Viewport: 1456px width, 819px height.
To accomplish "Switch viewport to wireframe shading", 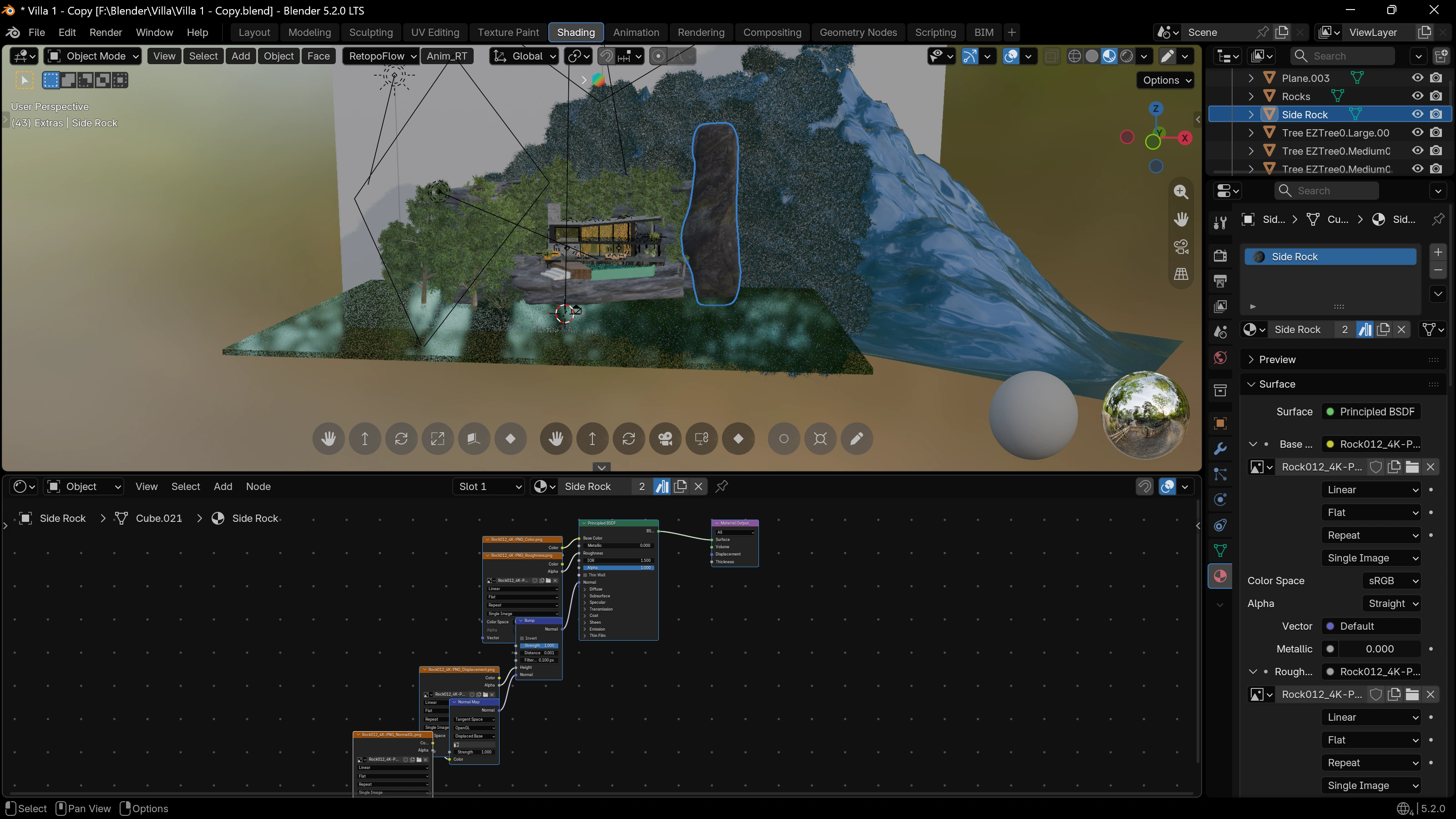I will (x=1074, y=56).
